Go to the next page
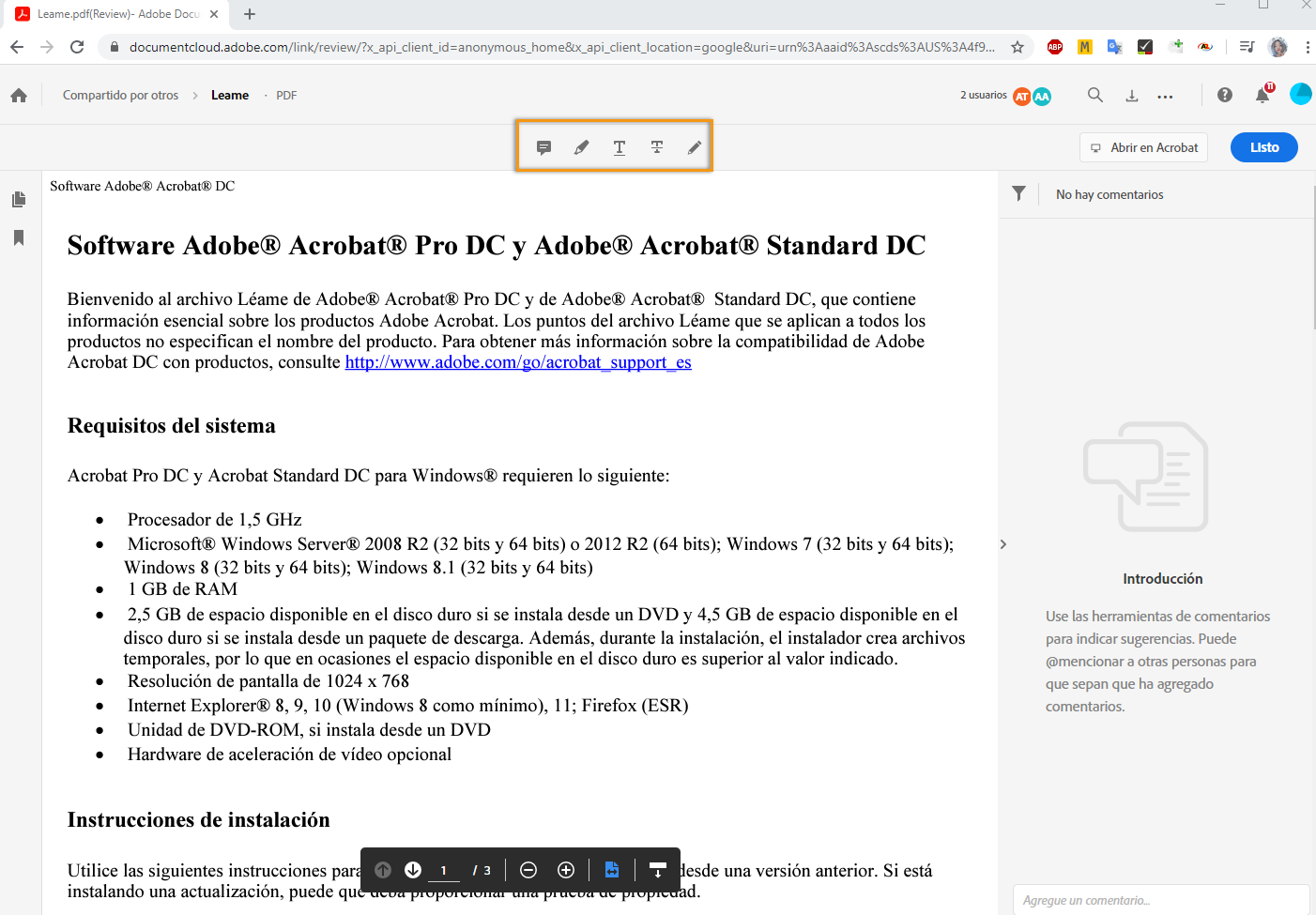The image size is (1316, 915). [x=412, y=870]
